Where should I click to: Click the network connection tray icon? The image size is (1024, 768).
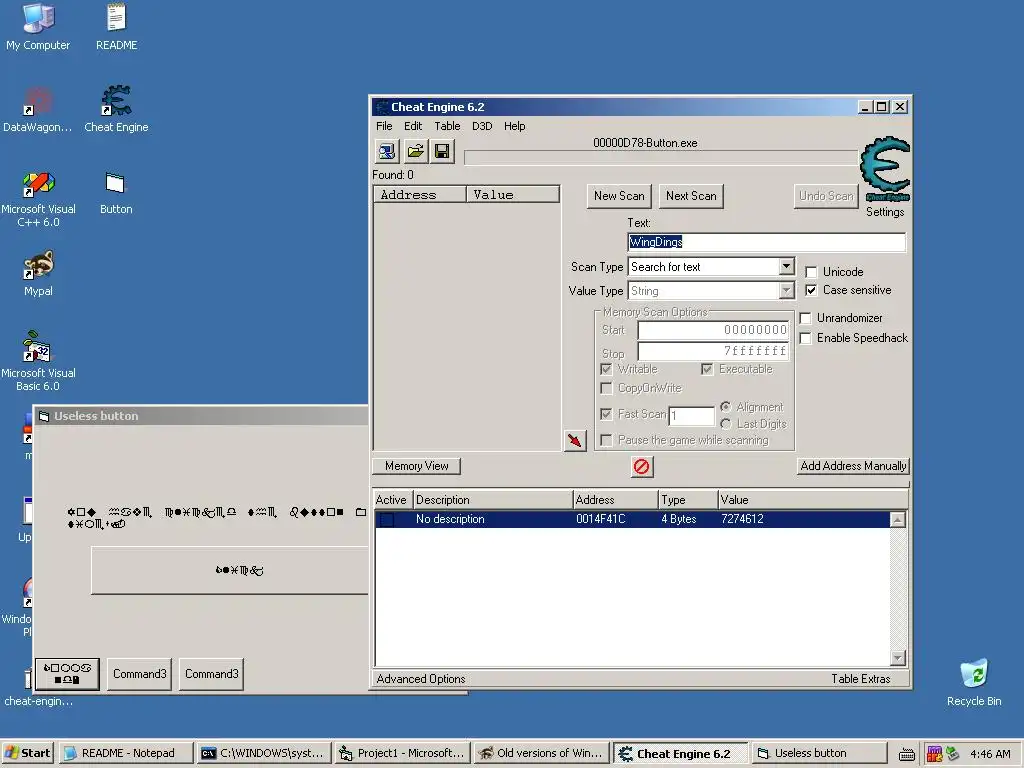pyautogui.click(x=952, y=754)
